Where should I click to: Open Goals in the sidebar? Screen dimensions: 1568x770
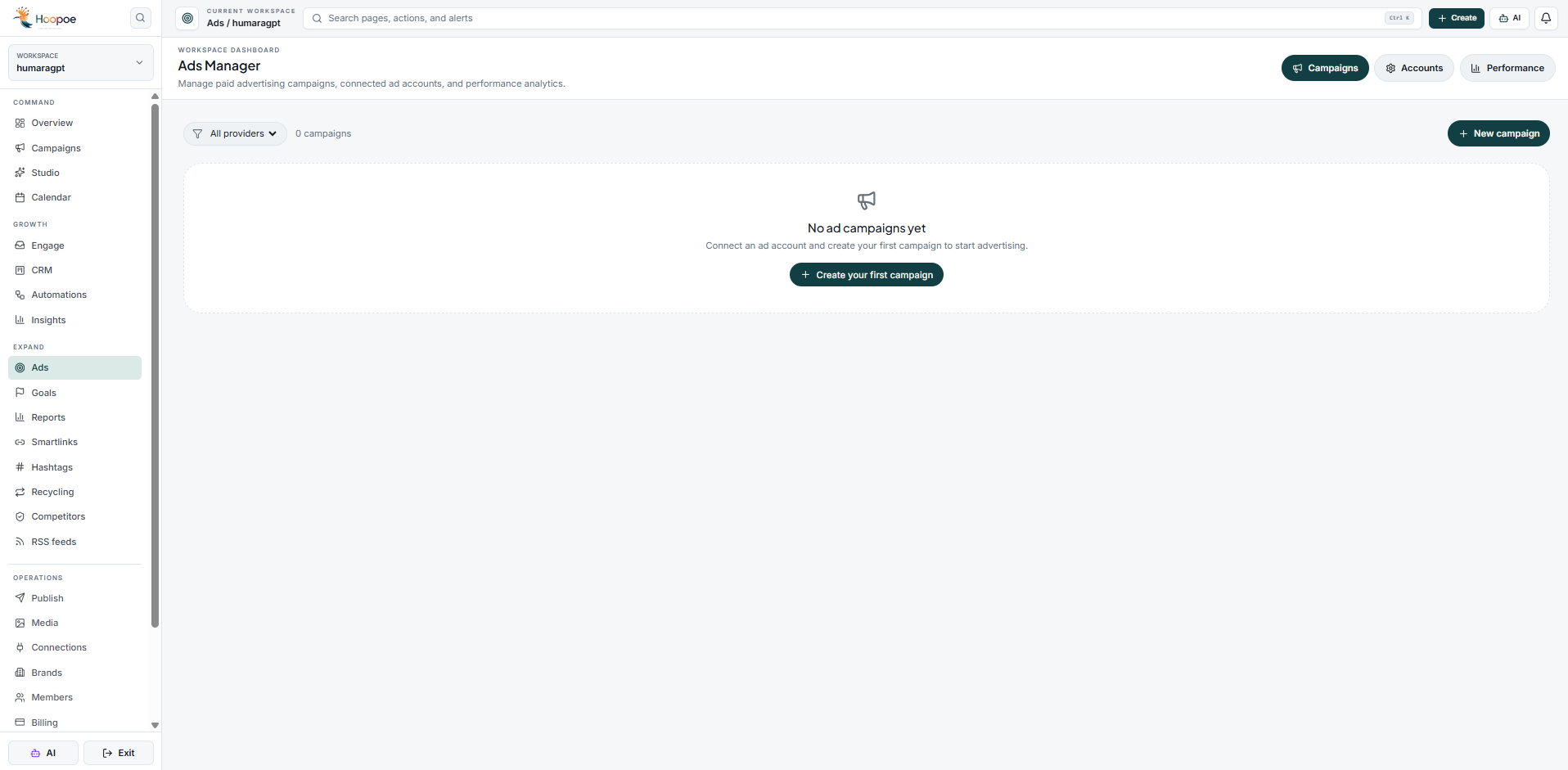(x=74, y=393)
